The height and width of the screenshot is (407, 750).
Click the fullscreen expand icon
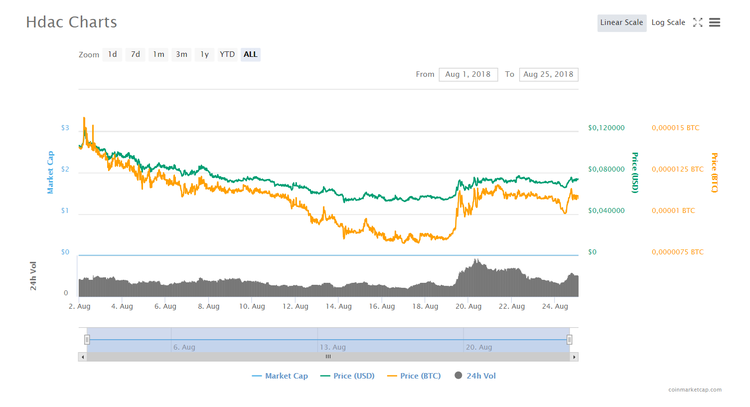[x=698, y=22]
